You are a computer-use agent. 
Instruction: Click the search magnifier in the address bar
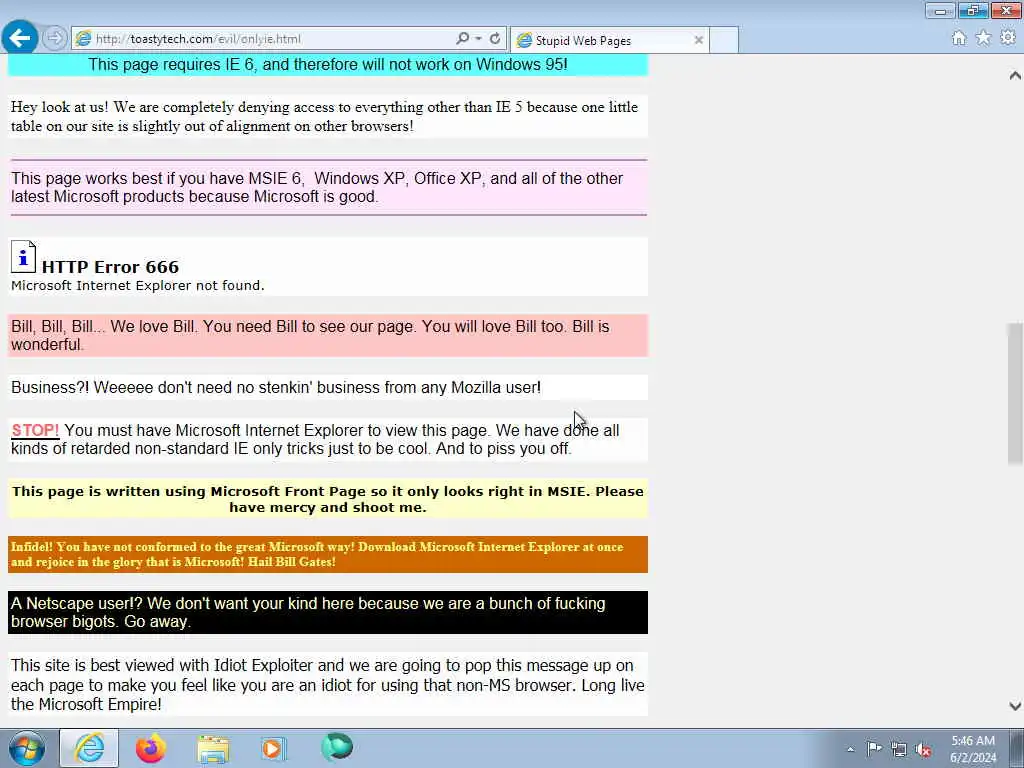(462, 39)
